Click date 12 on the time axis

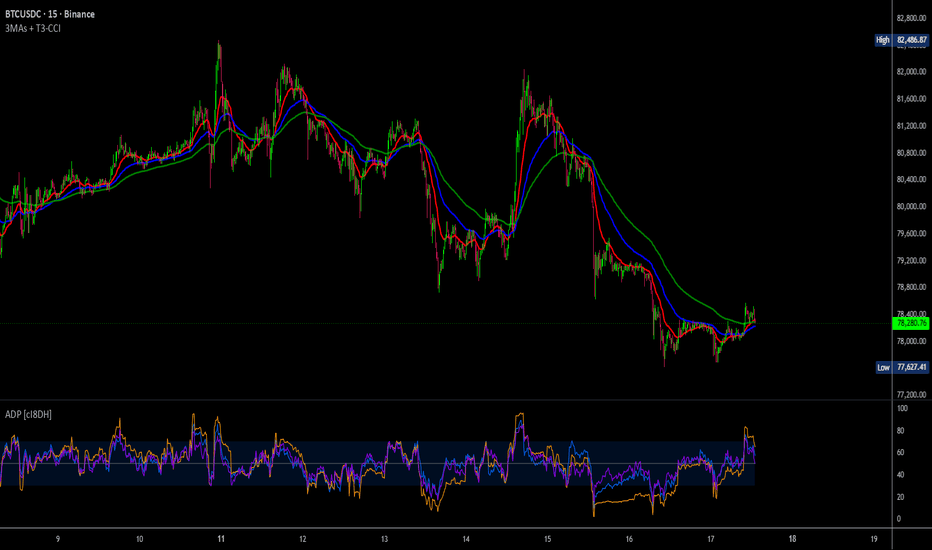[303, 539]
